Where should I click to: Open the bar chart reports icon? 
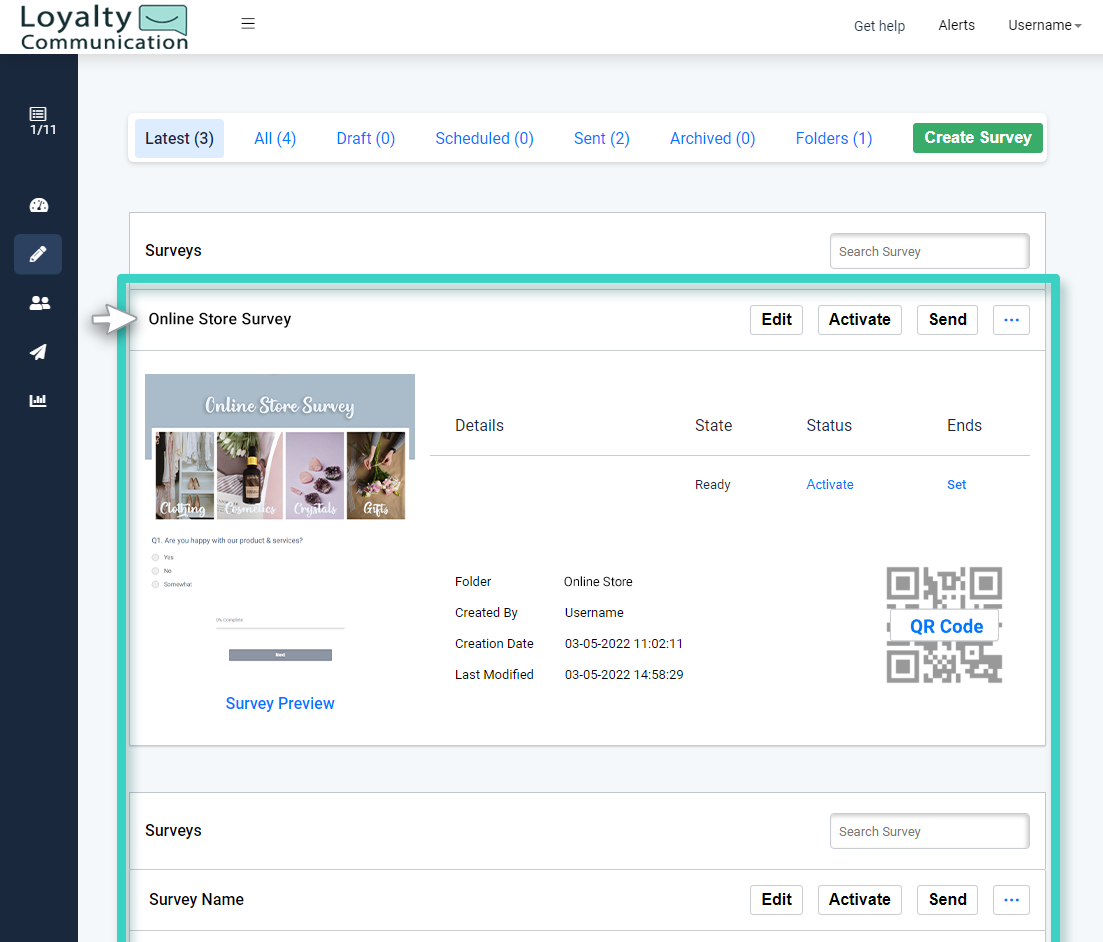(x=38, y=400)
